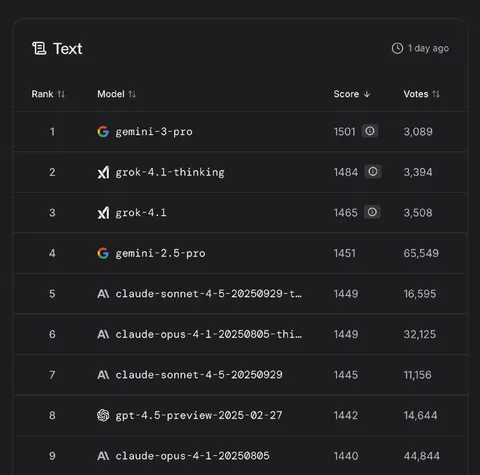Sort the table by Model column
This screenshot has height=475, width=480.
tap(116, 94)
